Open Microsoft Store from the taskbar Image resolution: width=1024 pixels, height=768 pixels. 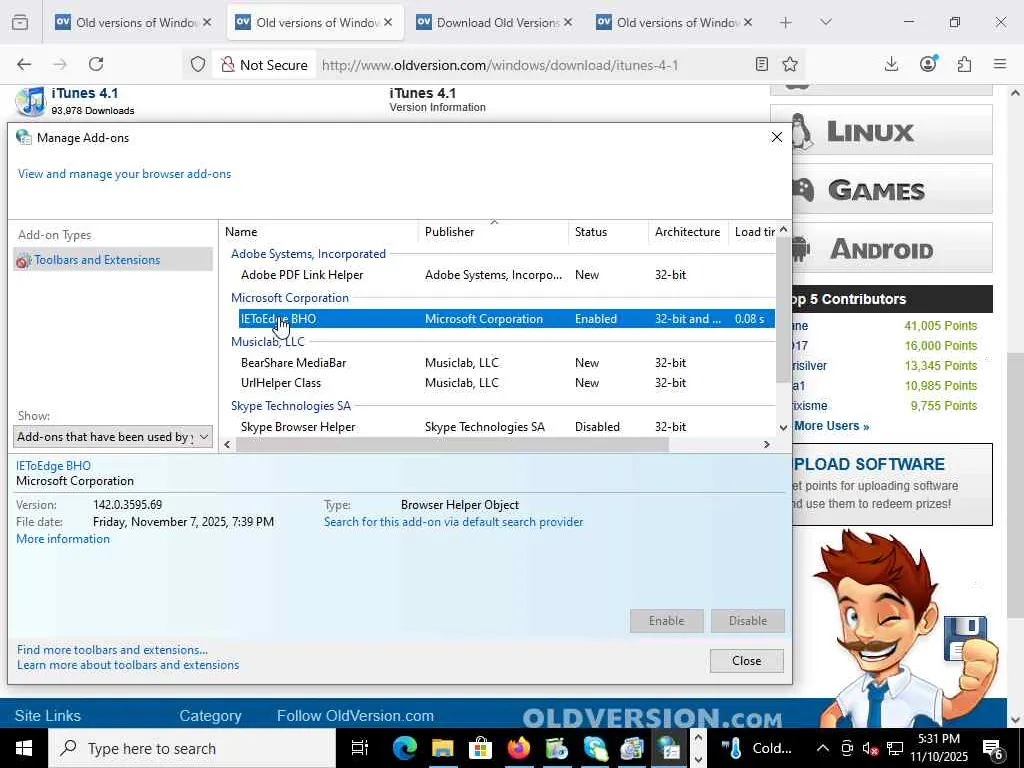pyautogui.click(x=480, y=748)
